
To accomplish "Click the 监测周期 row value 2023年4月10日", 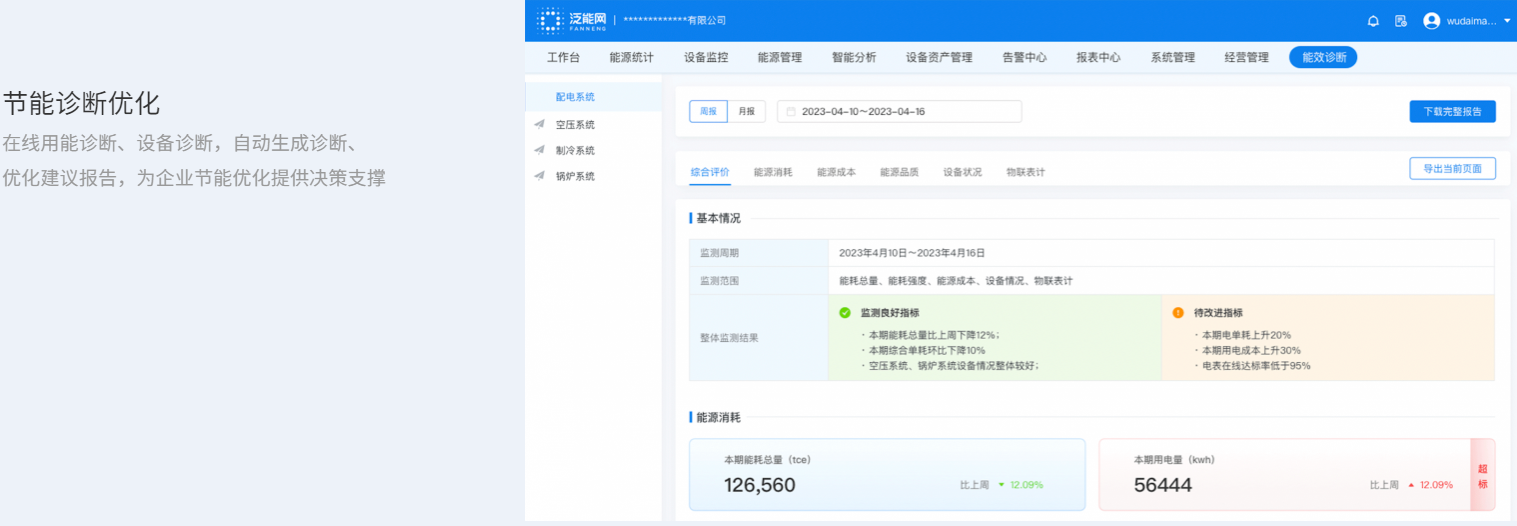I will 912,253.
